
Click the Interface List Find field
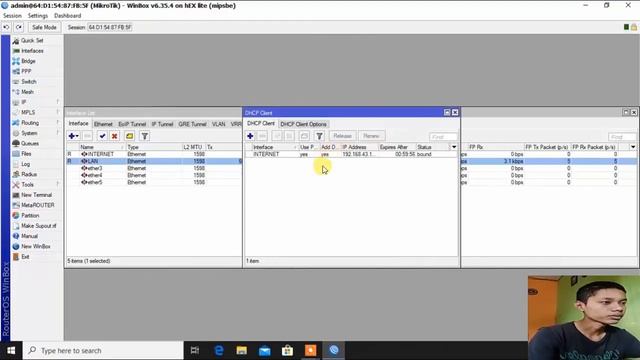(x=622, y=137)
